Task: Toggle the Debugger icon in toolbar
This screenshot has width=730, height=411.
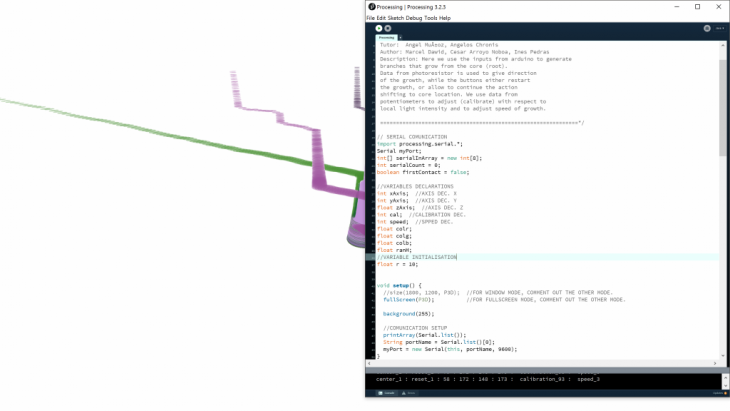Action: pos(707,28)
